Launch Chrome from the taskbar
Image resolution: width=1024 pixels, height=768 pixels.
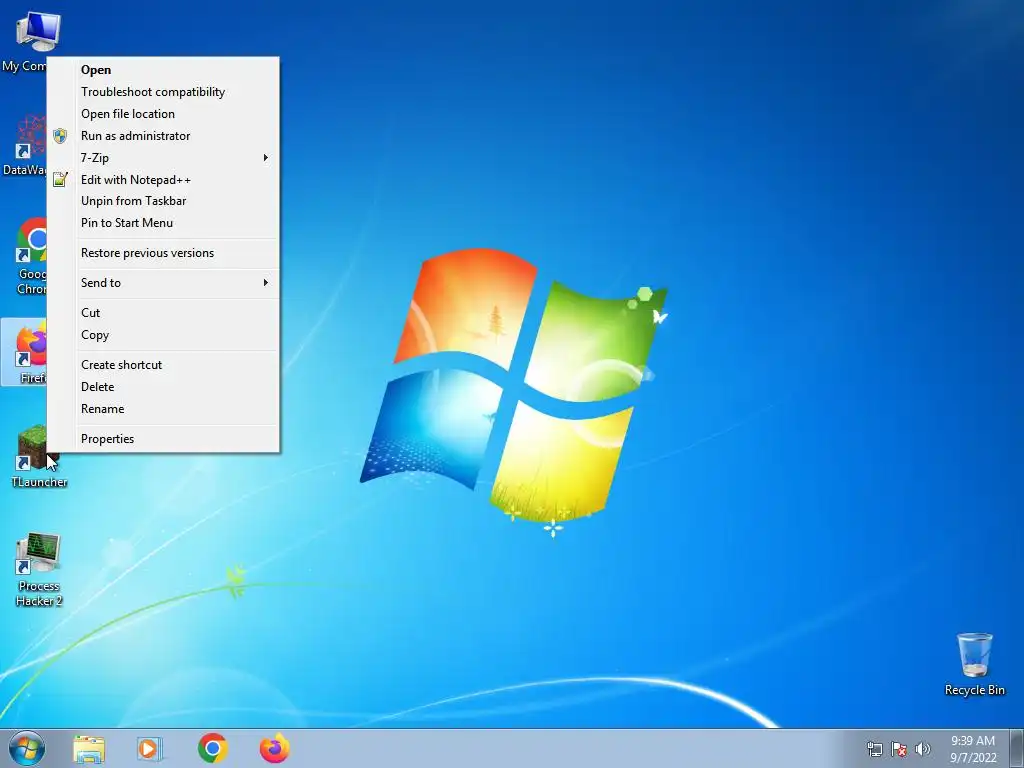(x=213, y=748)
